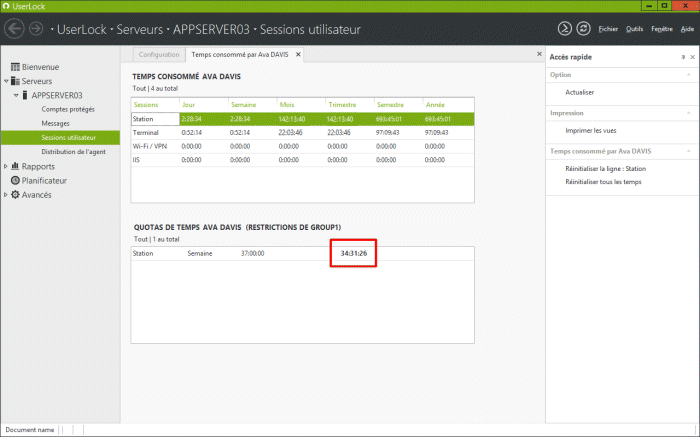700x437 pixels.
Task: Close the document area with the X
Action: [x=539, y=54]
